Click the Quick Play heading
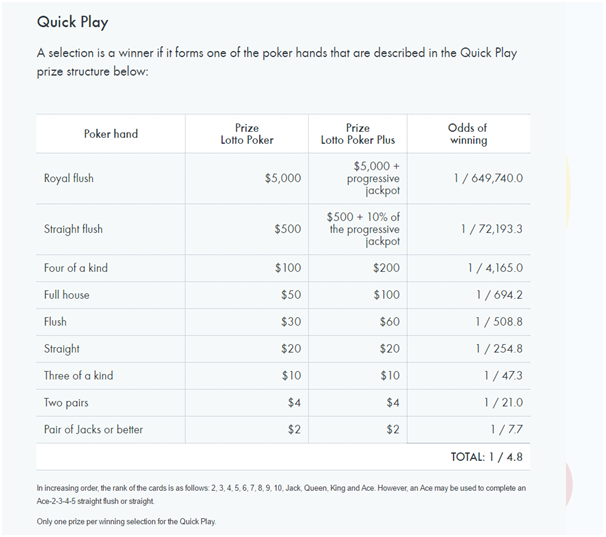 pos(72,22)
